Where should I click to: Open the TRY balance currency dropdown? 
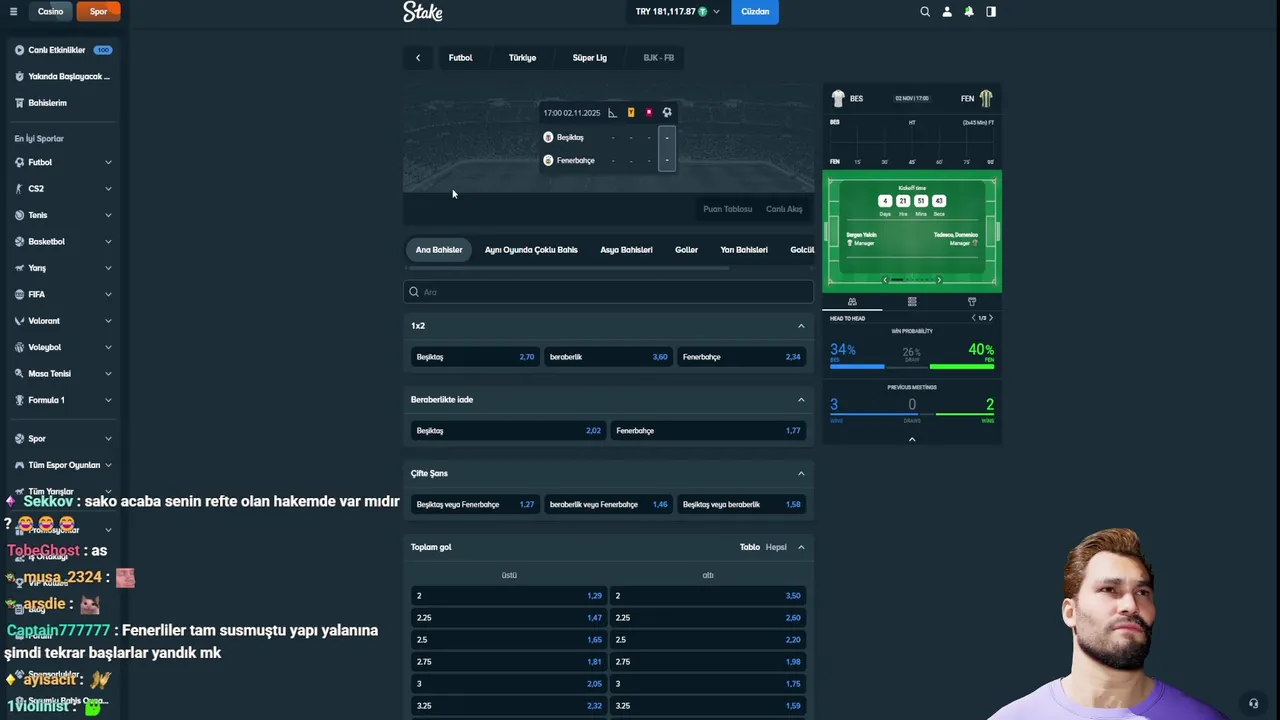(677, 12)
